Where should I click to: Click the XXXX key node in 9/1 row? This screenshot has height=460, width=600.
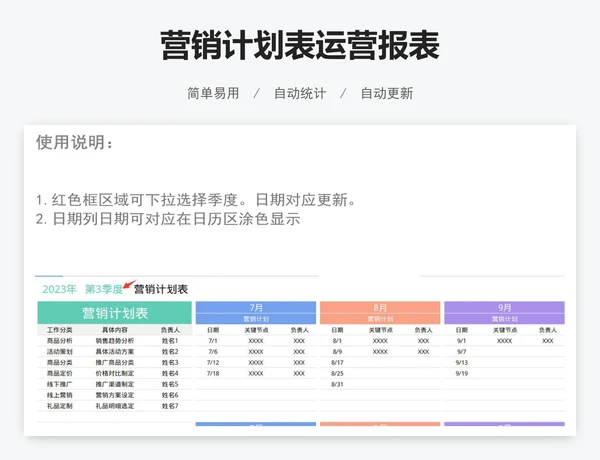(504, 341)
